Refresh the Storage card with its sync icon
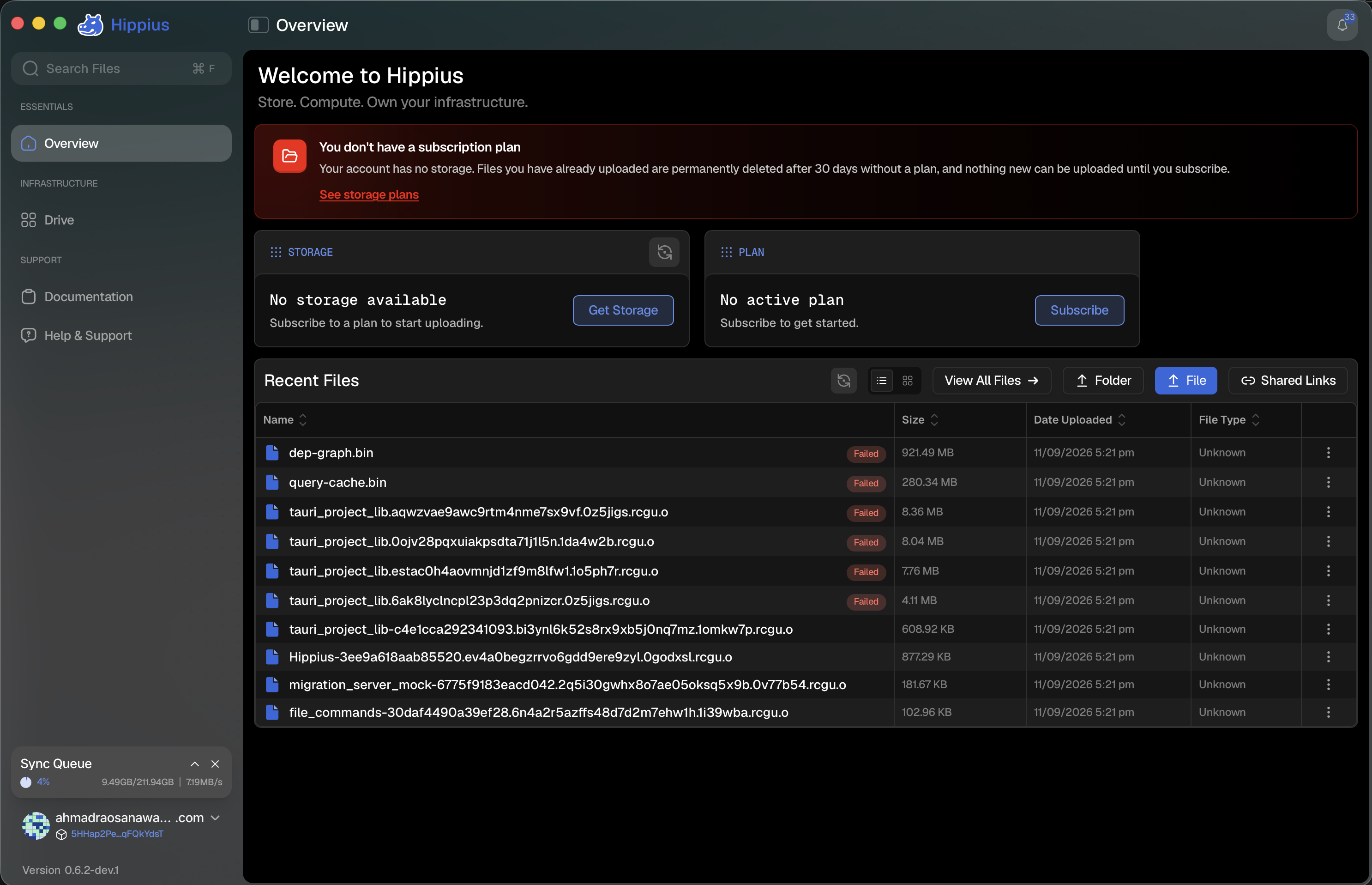The image size is (1372, 885). click(664, 252)
